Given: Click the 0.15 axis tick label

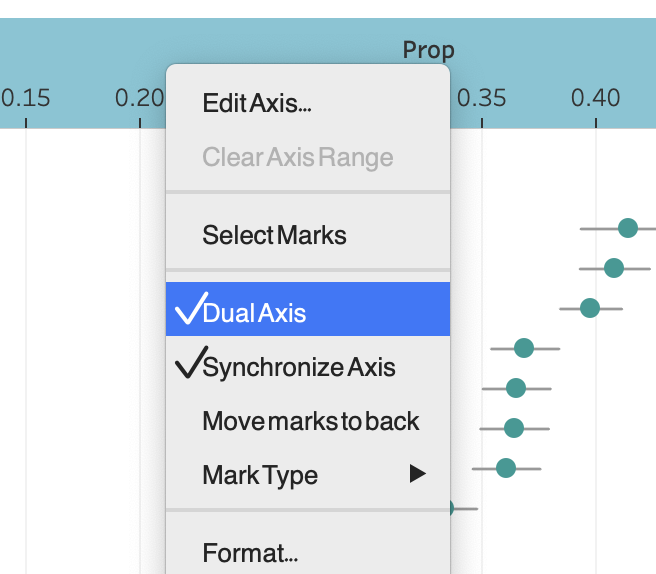Looking at the screenshot, I should tap(26, 98).
